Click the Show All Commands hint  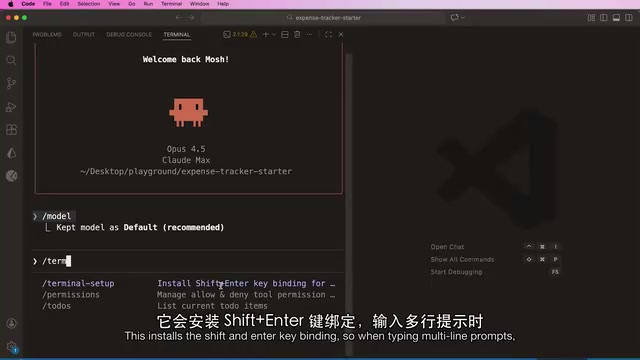point(462,260)
